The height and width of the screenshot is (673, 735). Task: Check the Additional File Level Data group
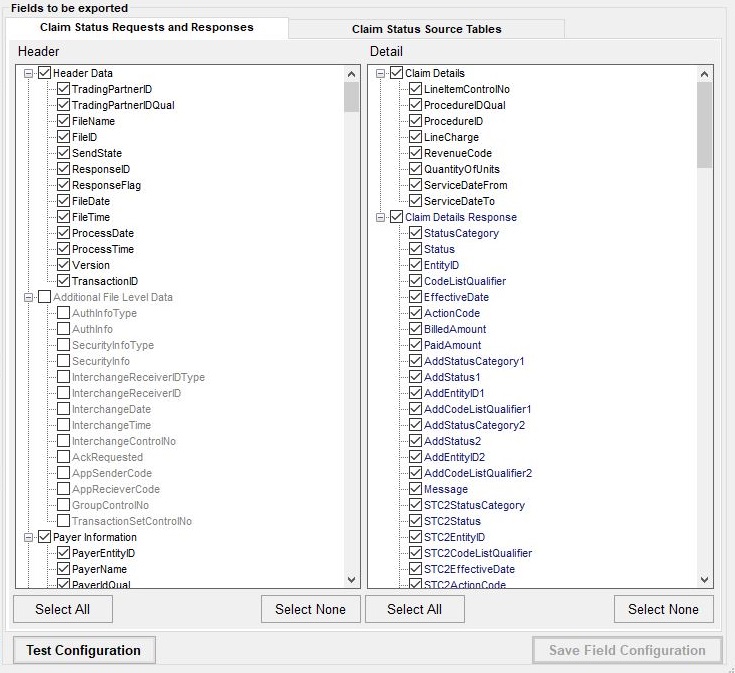45,297
